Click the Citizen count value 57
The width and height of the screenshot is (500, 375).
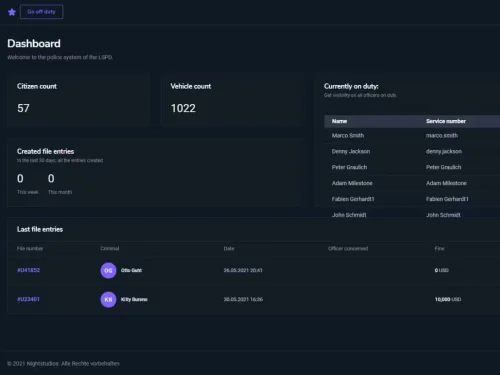coord(23,108)
